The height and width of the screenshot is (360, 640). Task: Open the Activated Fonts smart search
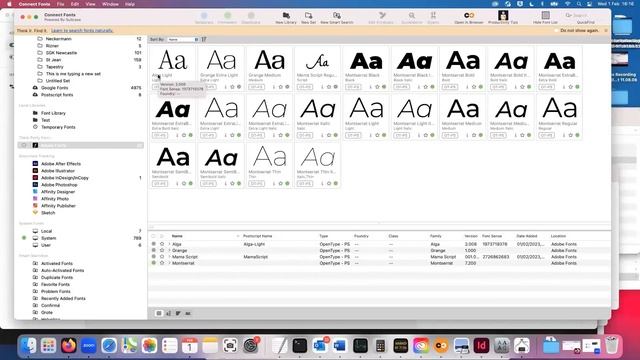[x=57, y=264]
